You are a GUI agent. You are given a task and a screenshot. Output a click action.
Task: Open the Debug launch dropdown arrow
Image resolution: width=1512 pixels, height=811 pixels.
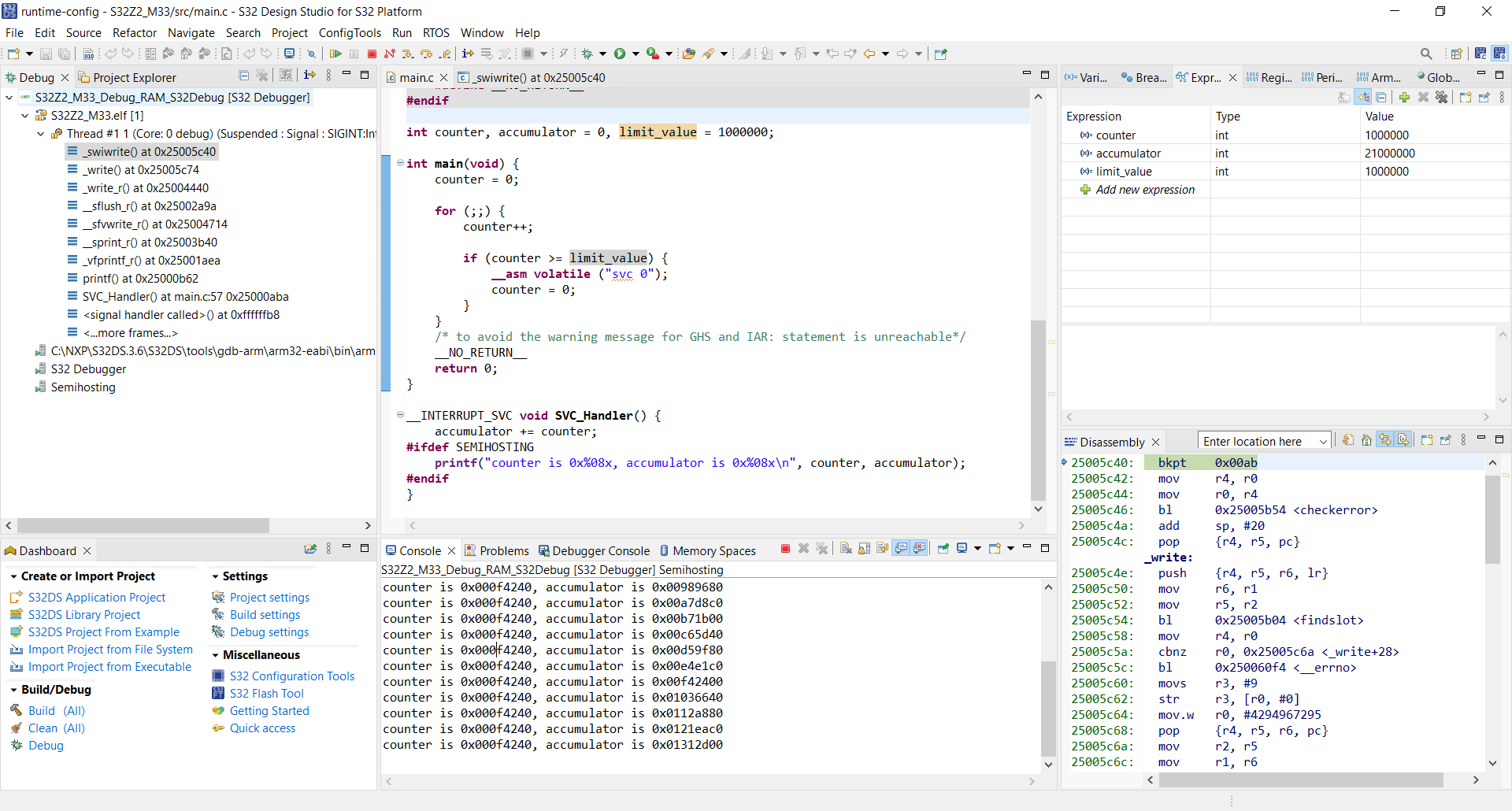click(x=603, y=54)
